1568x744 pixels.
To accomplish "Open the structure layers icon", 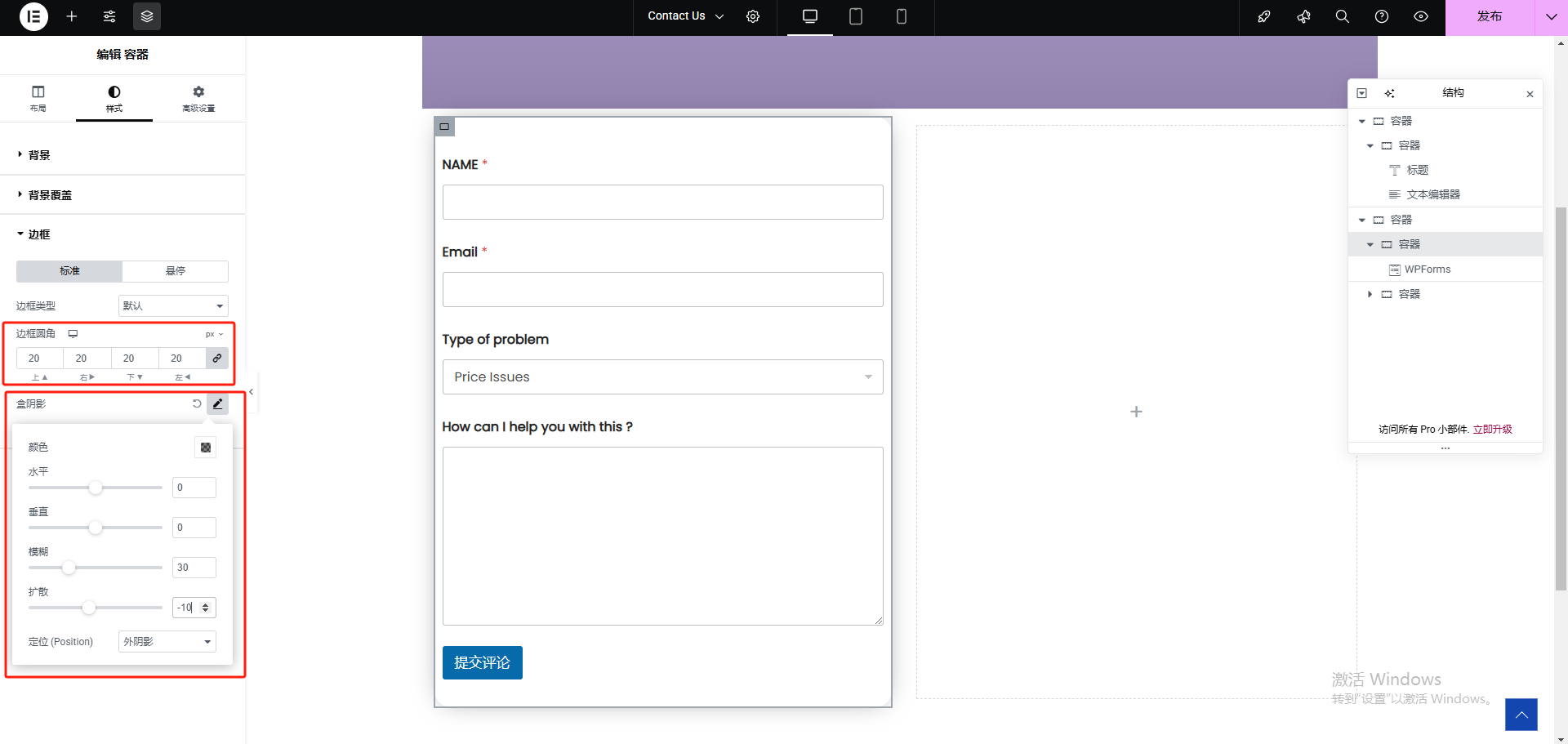I will [147, 16].
